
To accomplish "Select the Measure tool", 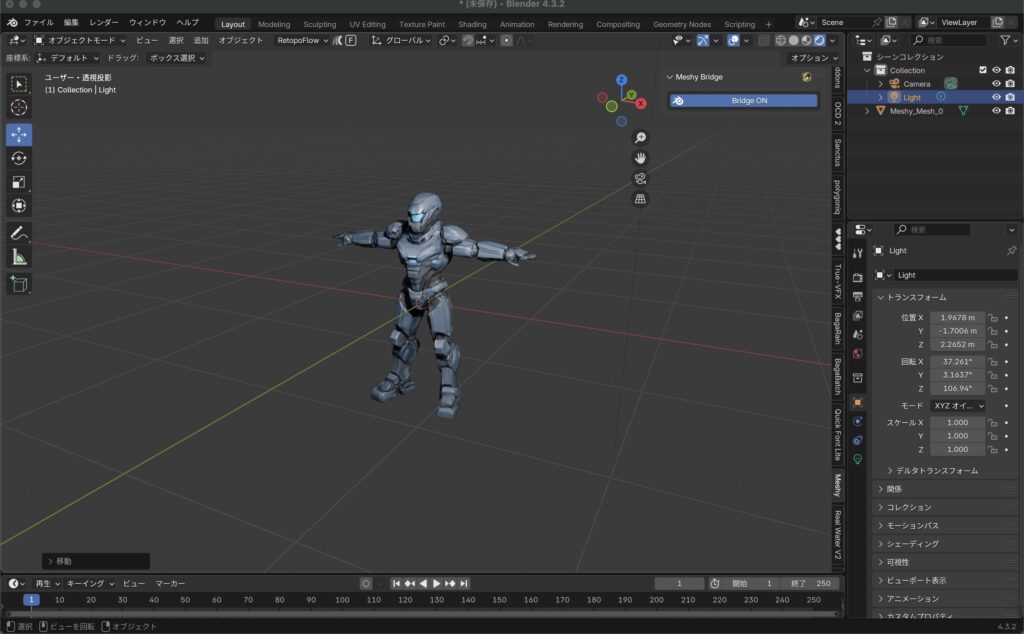I will [x=19, y=257].
